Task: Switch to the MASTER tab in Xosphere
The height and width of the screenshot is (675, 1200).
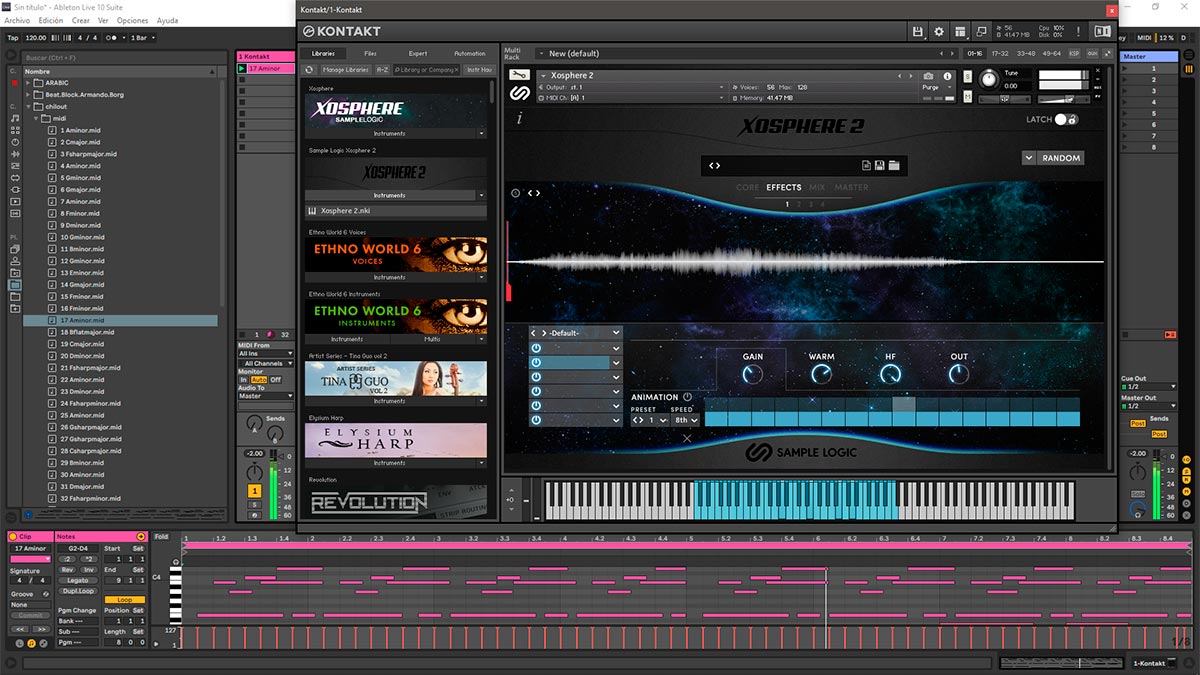Action: [852, 187]
